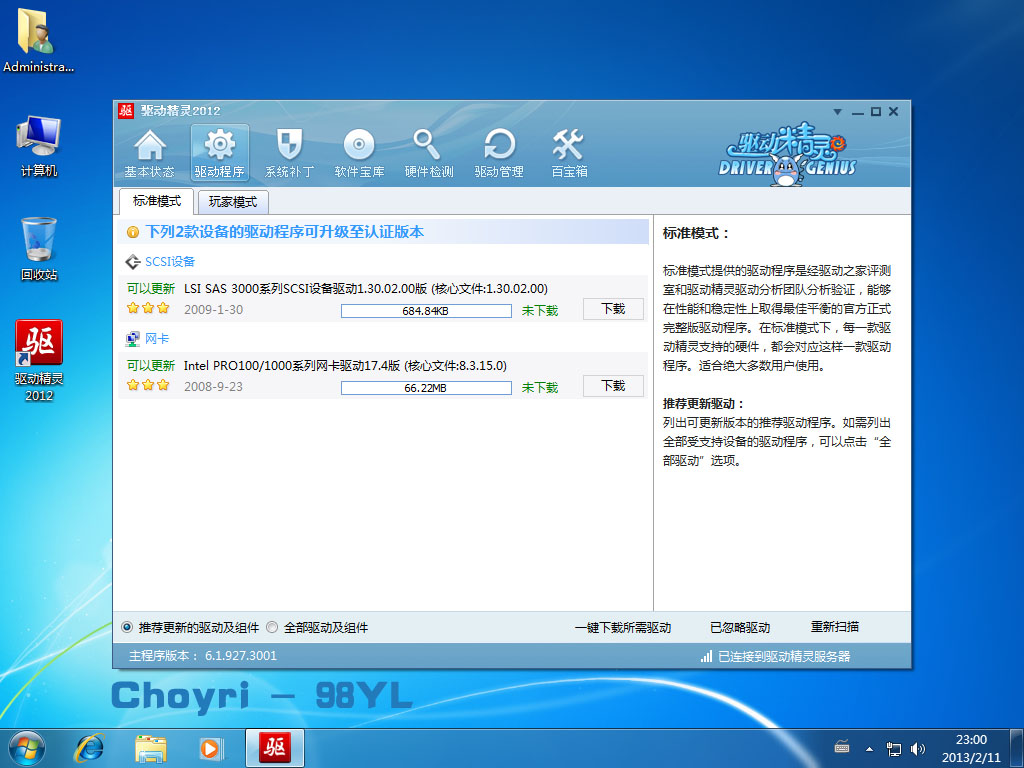1024x768 pixels.
Task: Switch to the 玩家模式 tab
Action: 232,202
